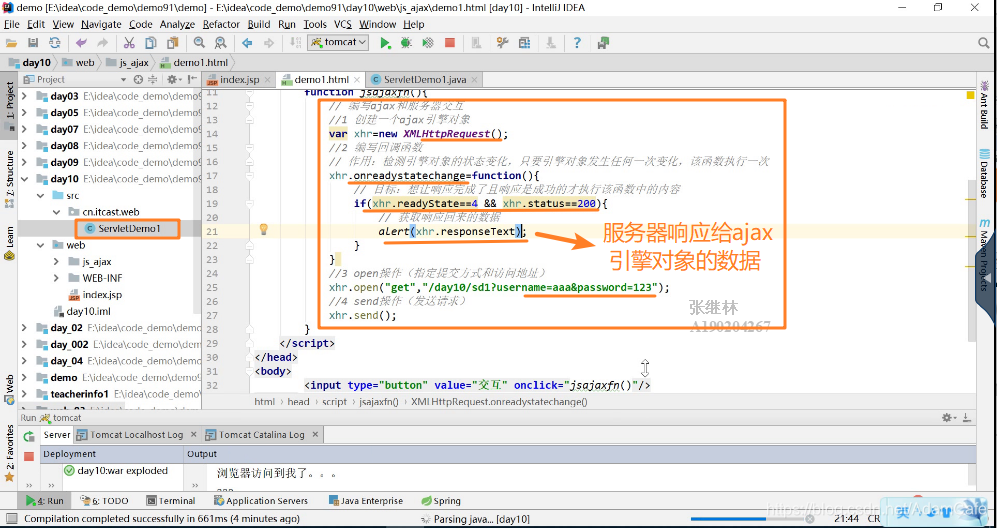
Task: Stop the server with the red square
Action: coord(450,43)
